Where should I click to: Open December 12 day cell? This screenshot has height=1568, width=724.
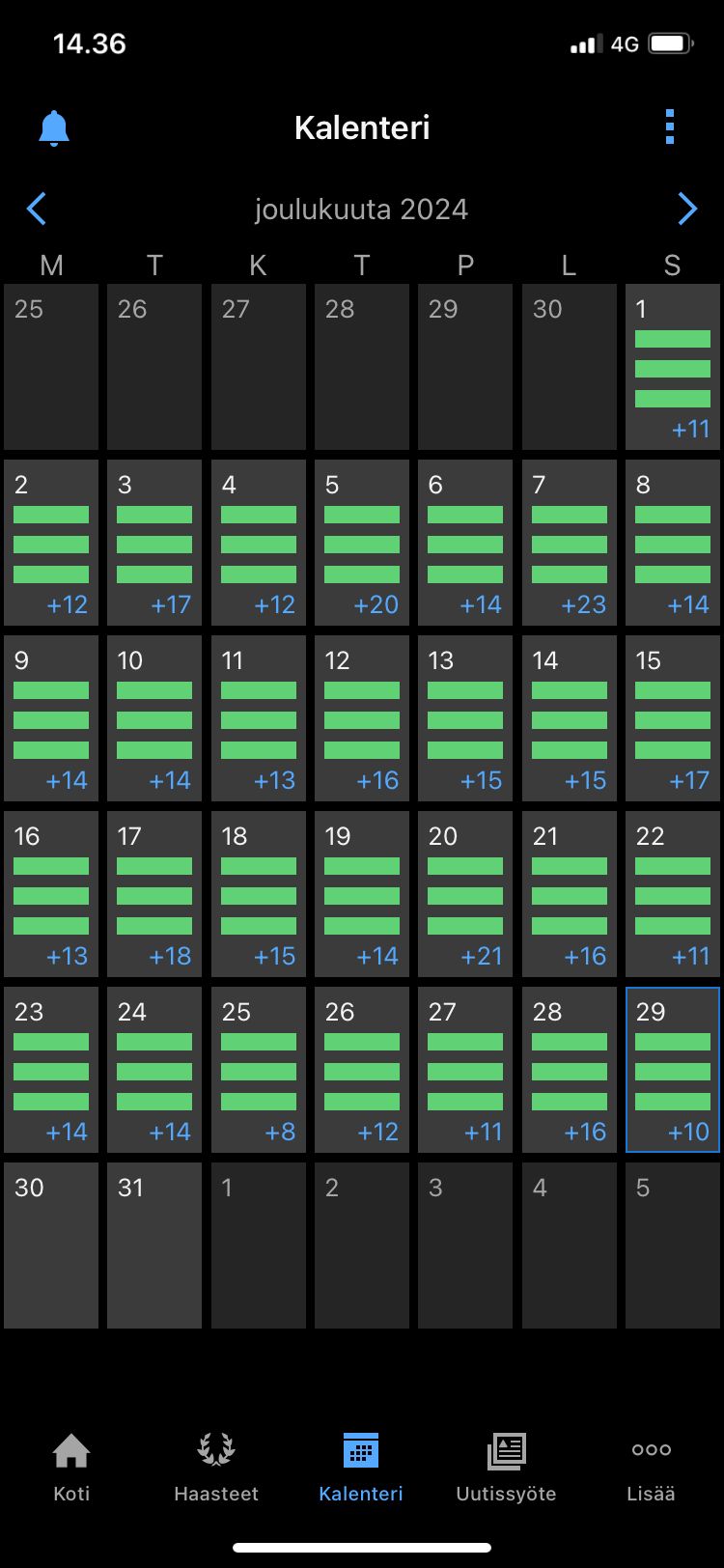point(361,717)
